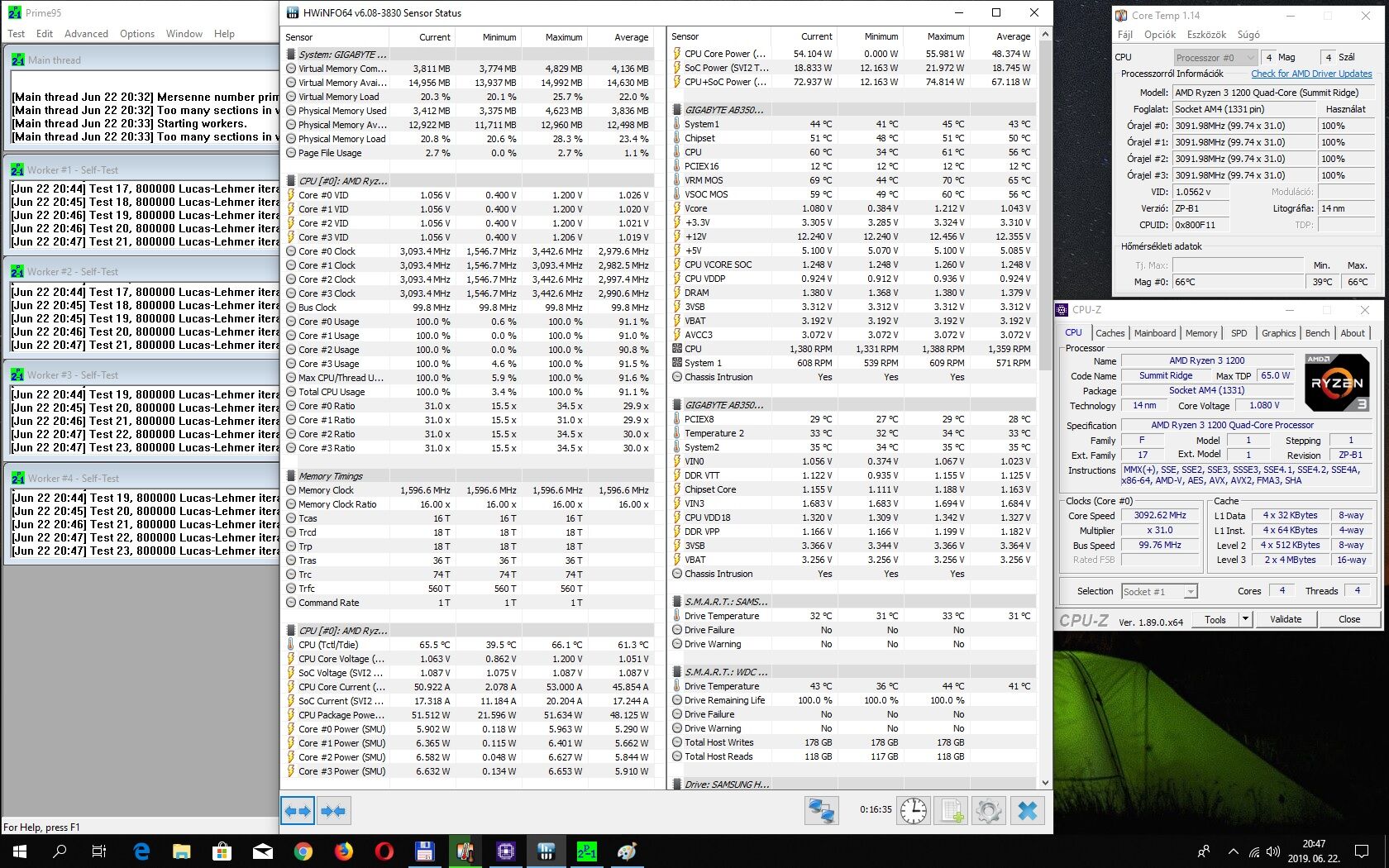Switch to Paint via the palette taskbar icon
The image size is (1389, 868).
tap(627, 851)
